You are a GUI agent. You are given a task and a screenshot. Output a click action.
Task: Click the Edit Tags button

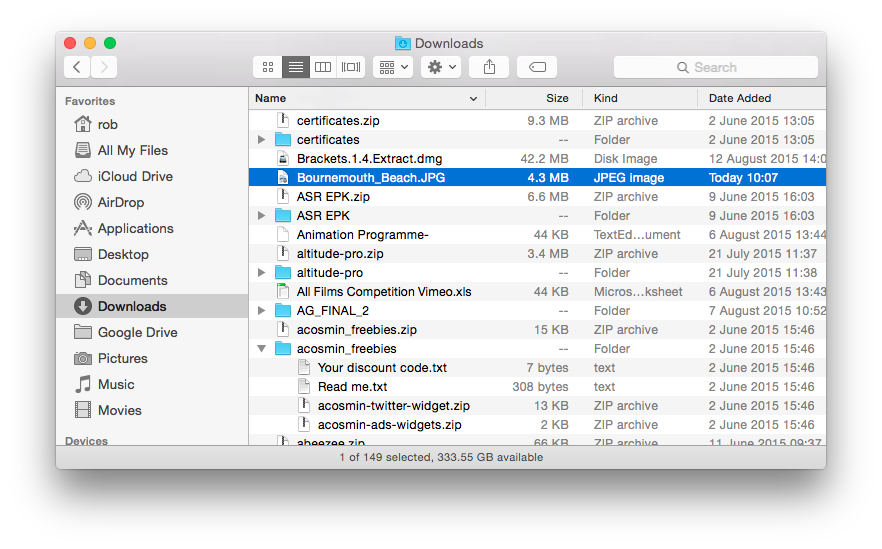pyautogui.click(x=537, y=68)
